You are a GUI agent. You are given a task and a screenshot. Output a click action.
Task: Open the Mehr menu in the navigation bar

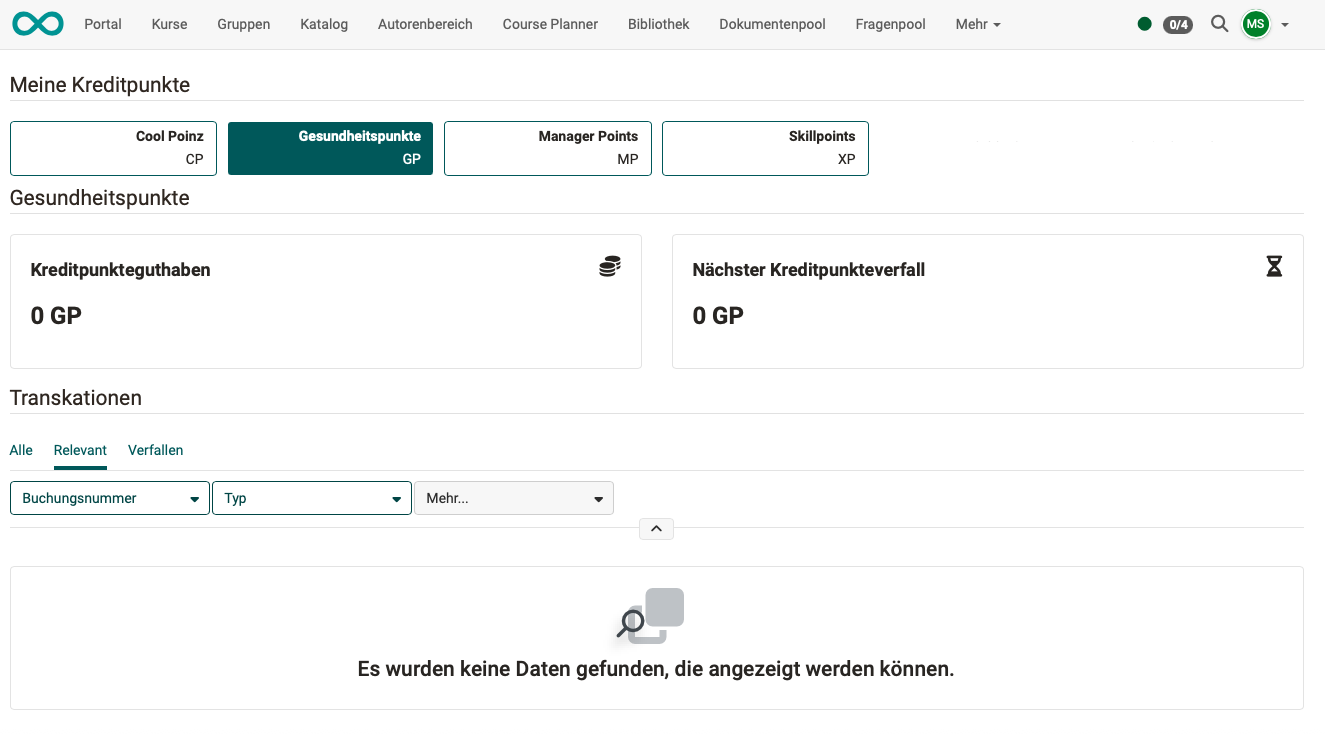click(x=977, y=23)
